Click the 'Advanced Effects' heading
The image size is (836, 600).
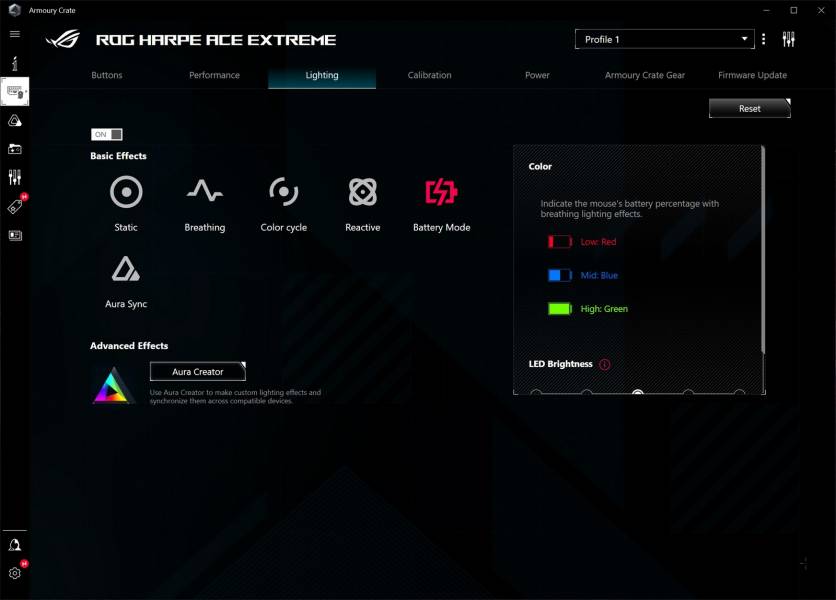[129, 346]
